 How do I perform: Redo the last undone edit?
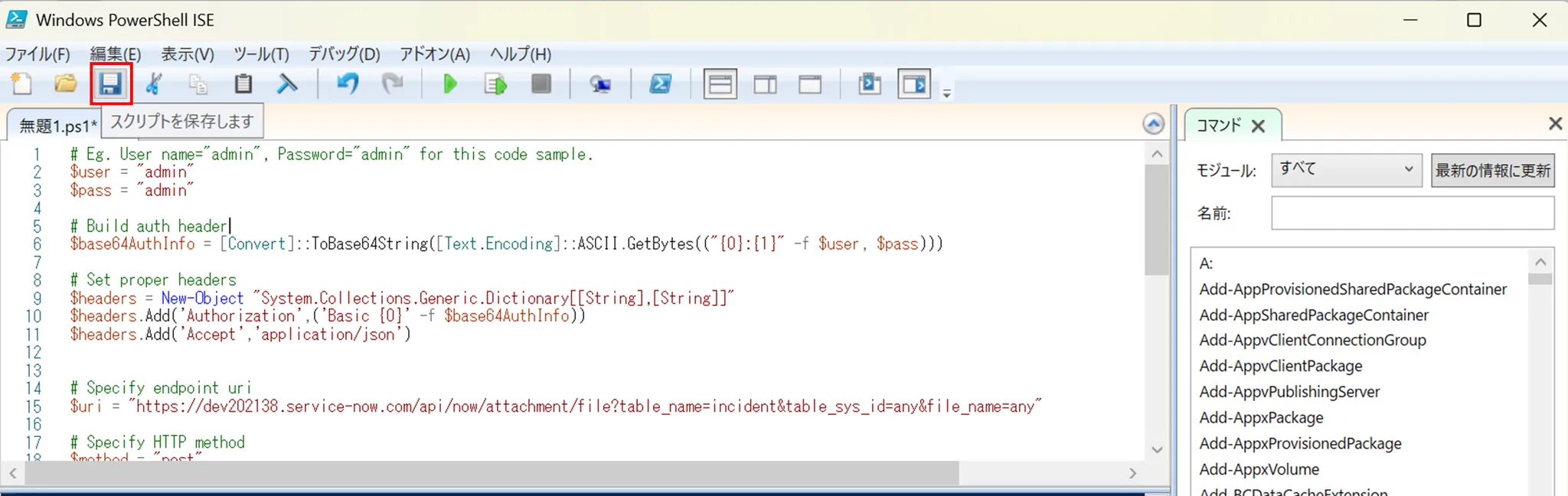pos(392,83)
